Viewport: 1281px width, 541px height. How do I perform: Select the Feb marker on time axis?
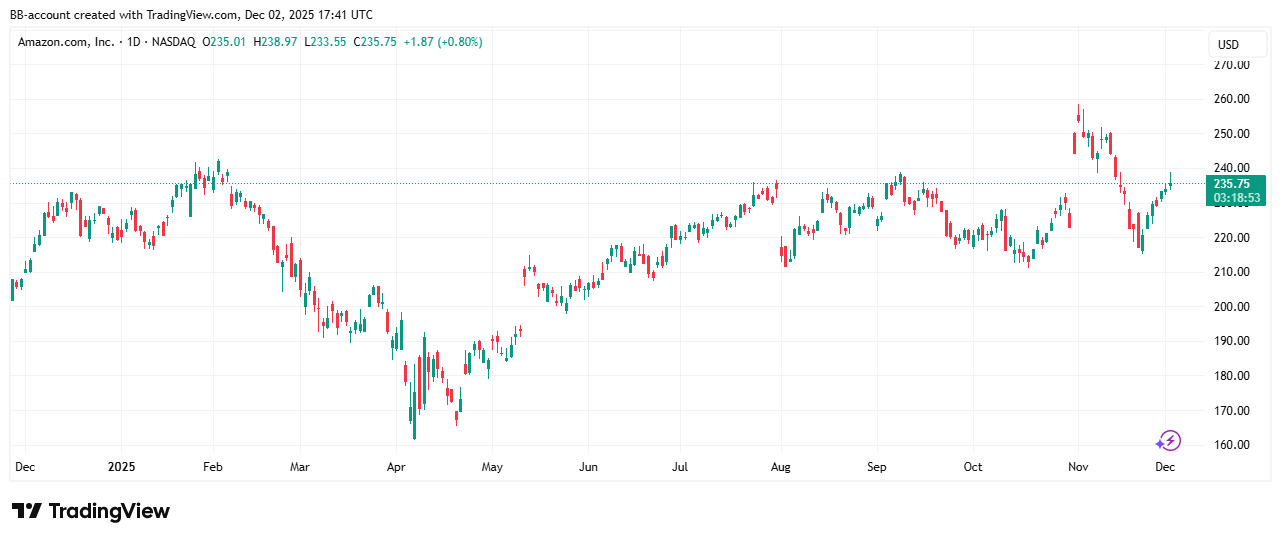coord(214,466)
